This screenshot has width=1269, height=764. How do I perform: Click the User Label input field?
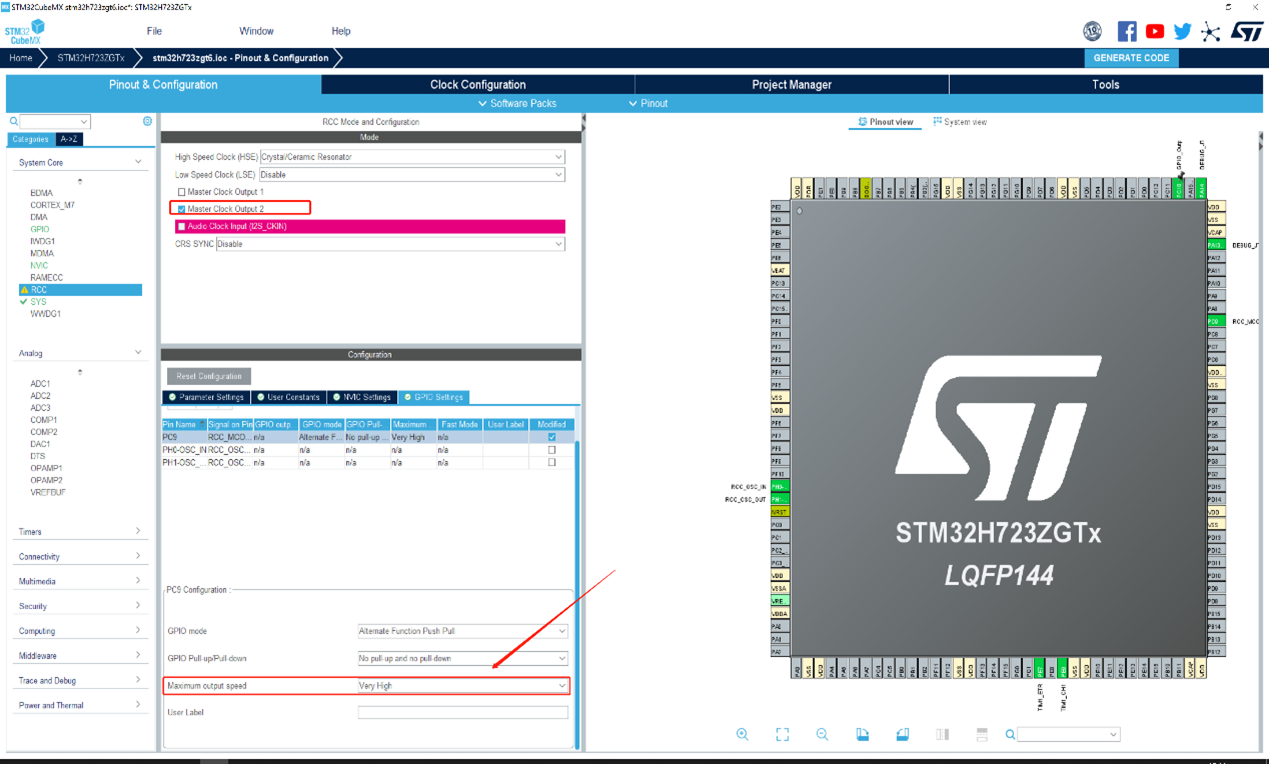[x=463, y=713]
